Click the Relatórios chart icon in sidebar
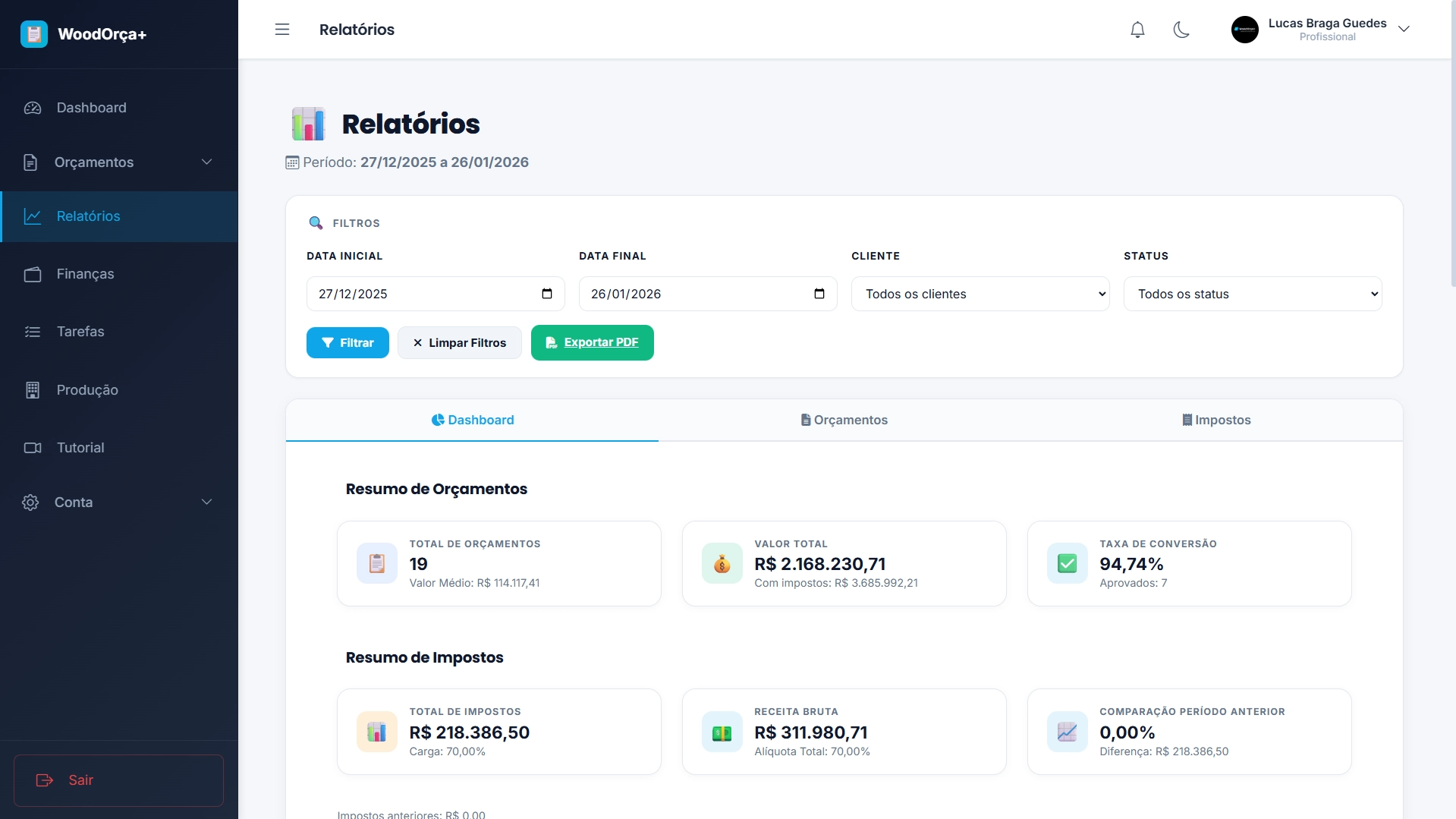Image resolution: width=1456 pixels, height=819 pixels. [32, 216]
